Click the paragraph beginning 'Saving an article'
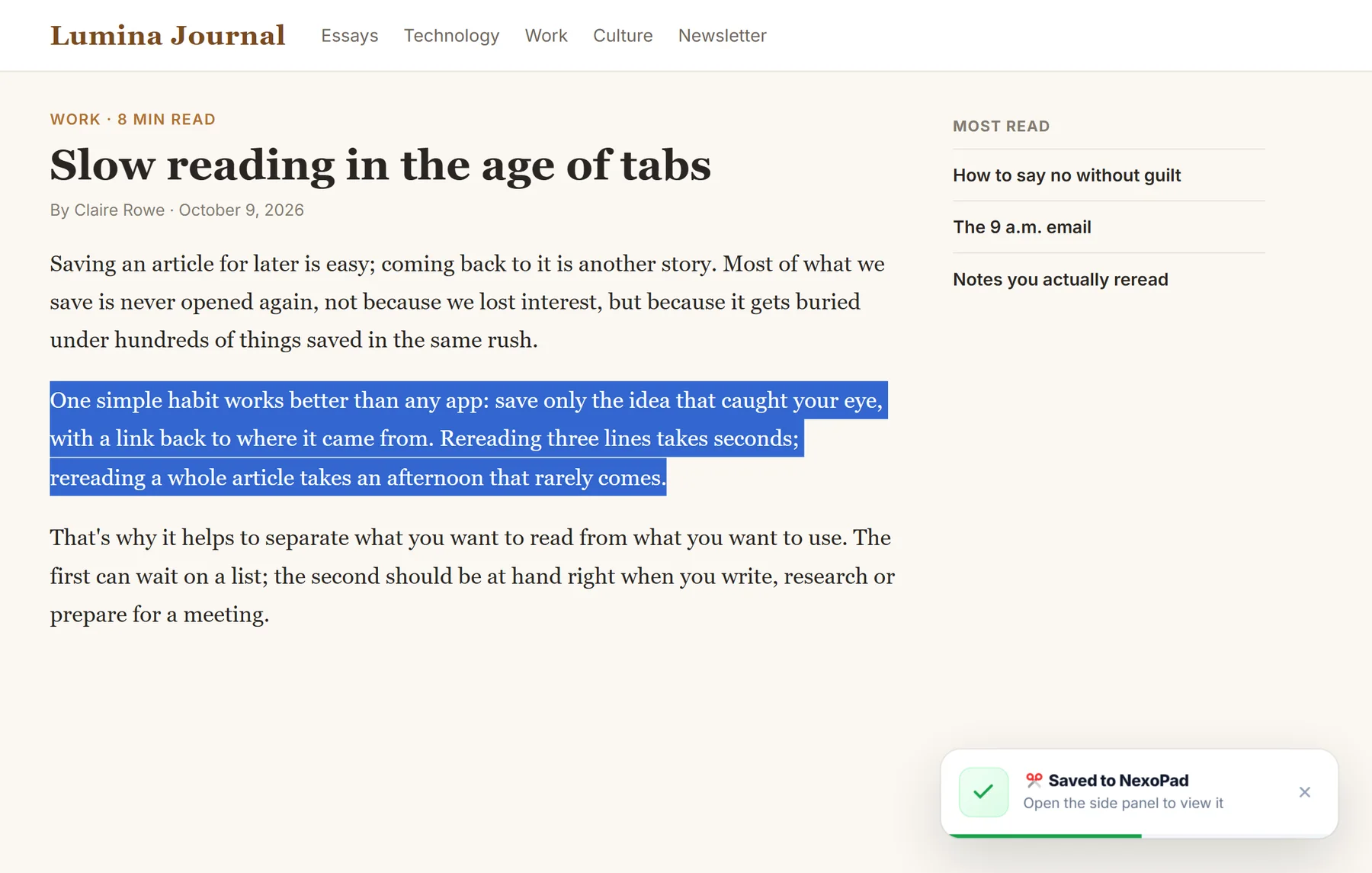1372x873 pixels. (x=467, y=302)
